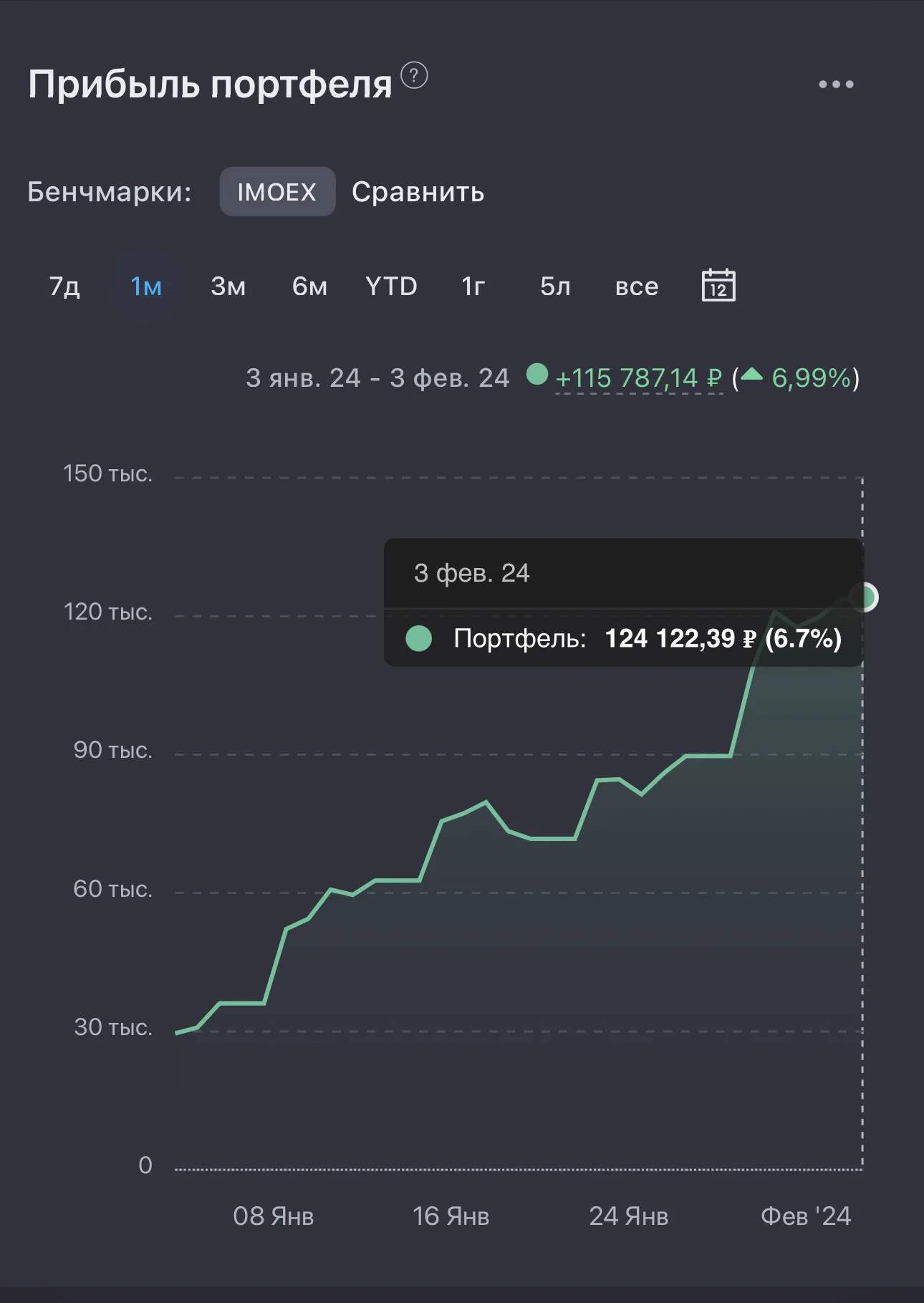Click the Фев '24 date axis label
This screenshot has width=924, height=1303.
click(806, 1216)
